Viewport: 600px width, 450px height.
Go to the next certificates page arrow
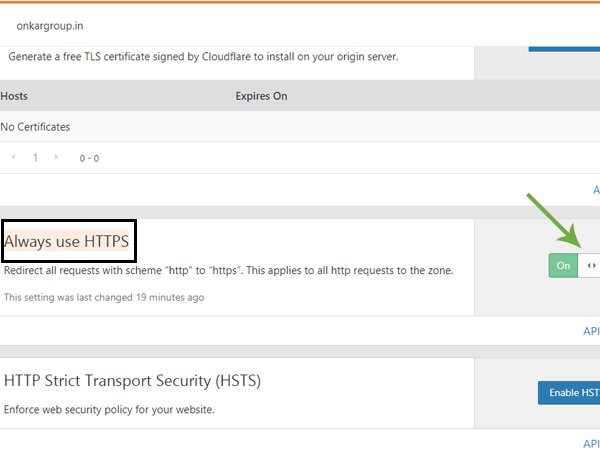coord(56,157)
